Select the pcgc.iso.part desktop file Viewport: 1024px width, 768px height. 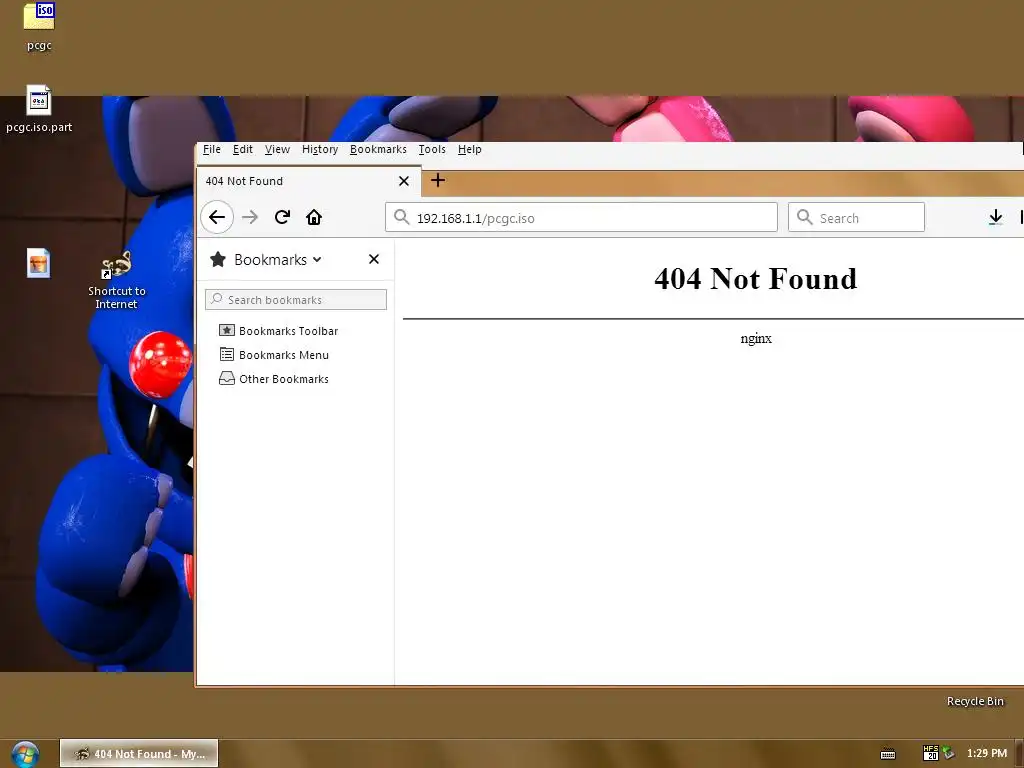click(x=39, y=109)
